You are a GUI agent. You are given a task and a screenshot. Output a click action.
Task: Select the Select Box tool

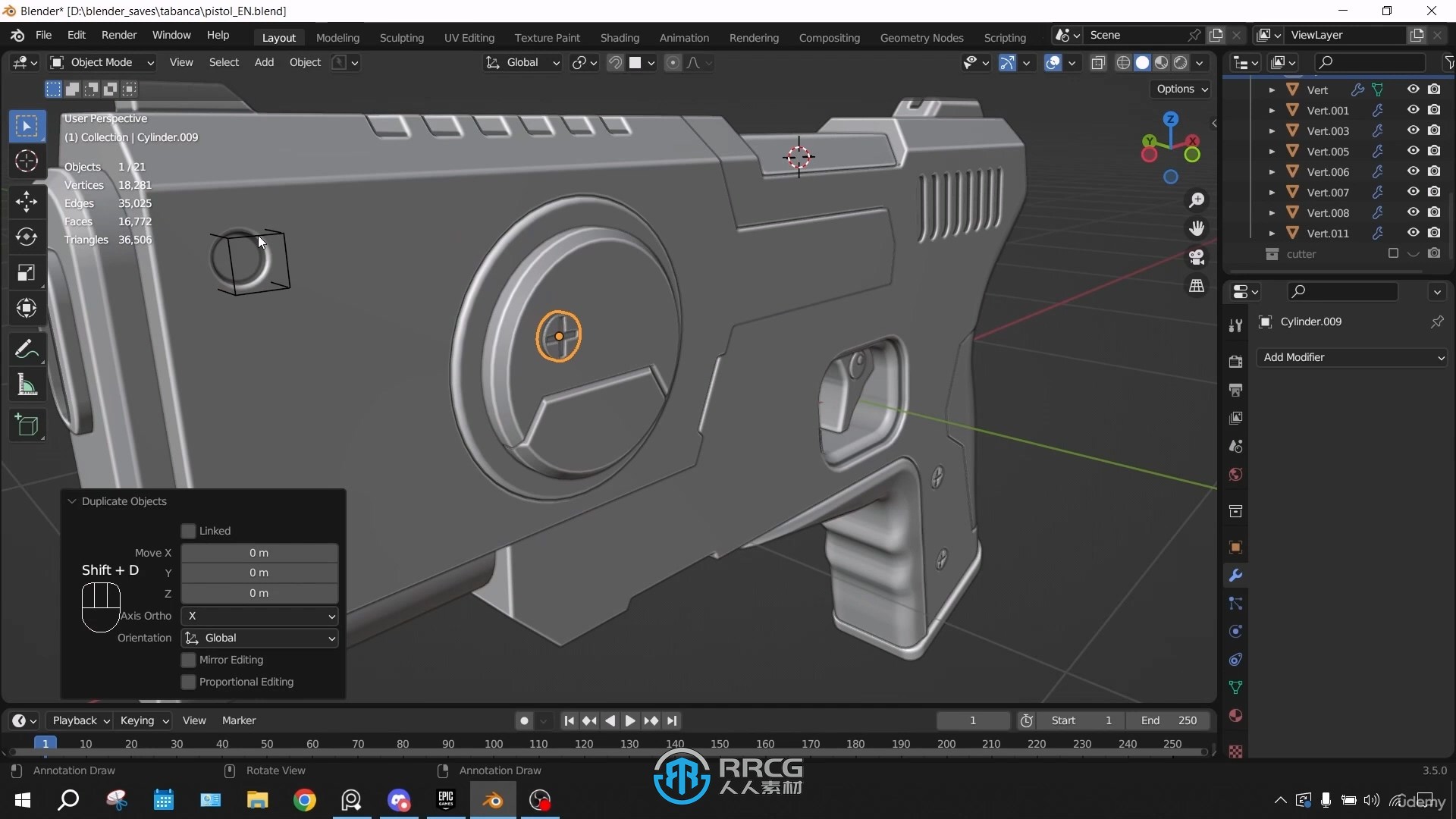tap(27, 126)
